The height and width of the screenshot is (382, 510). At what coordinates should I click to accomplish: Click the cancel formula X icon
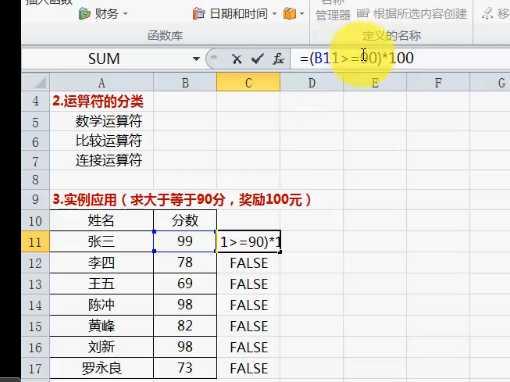coord(237,59)
